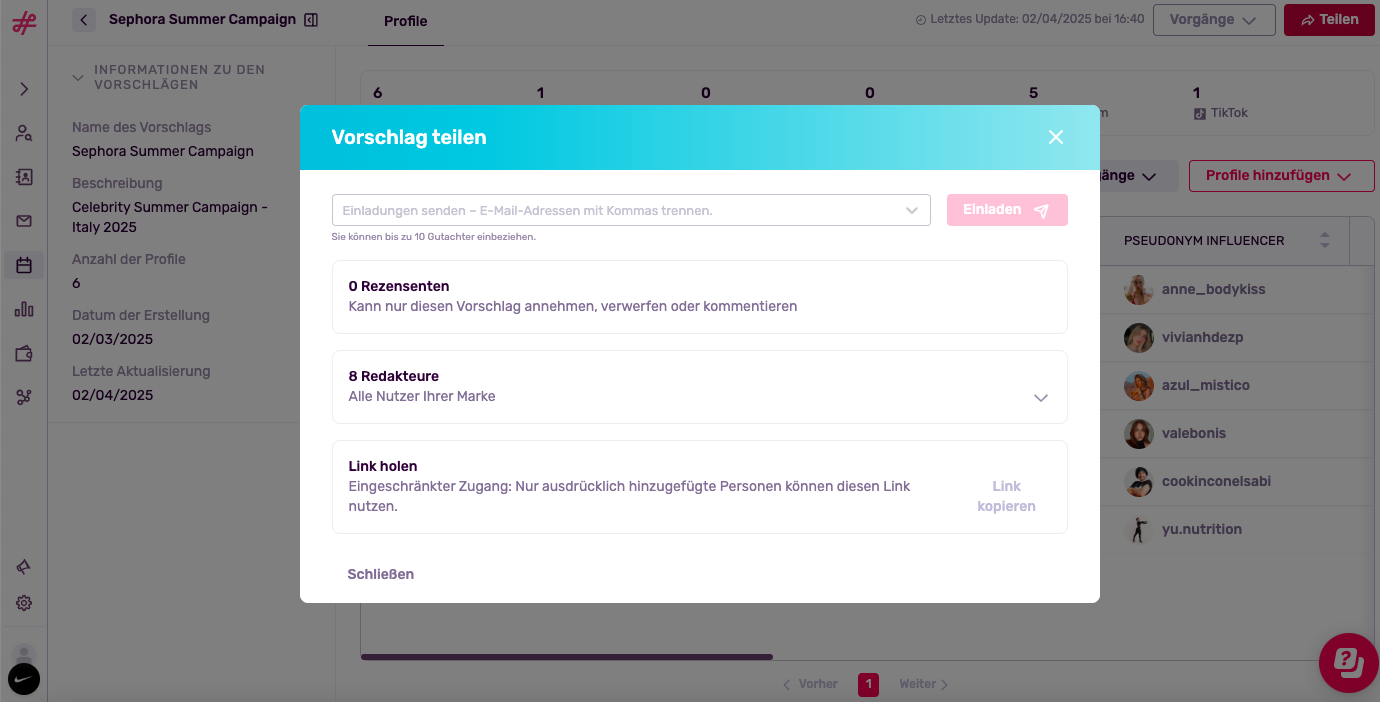Expand the left sidebar navigation

(24, 89)
